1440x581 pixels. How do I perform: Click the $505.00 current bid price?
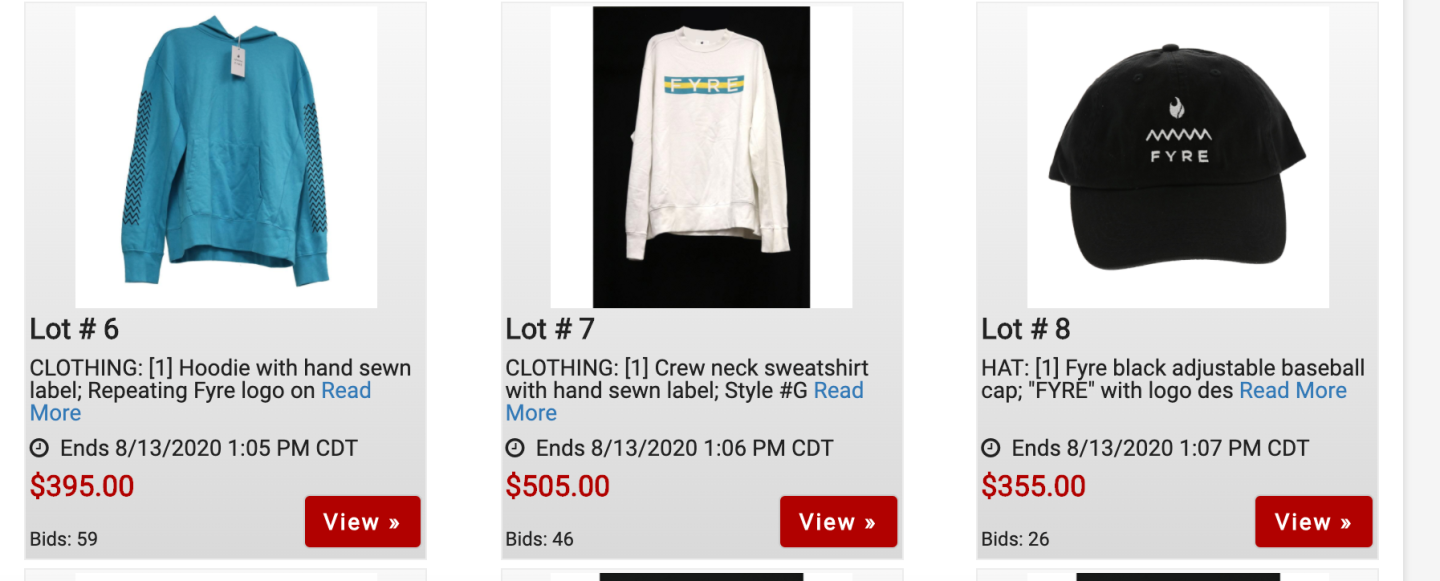click(x=558, y=486)
